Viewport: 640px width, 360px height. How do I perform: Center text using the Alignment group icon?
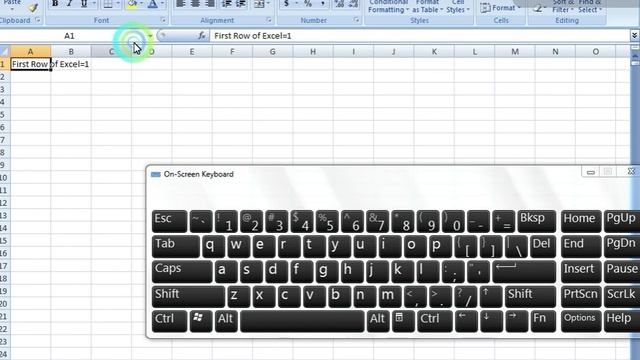click(195, 4)
